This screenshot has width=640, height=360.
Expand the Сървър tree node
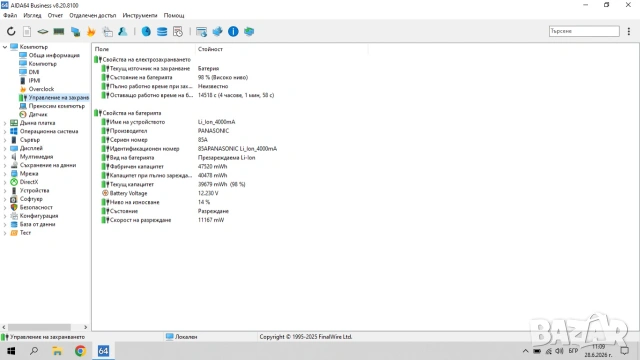[5, 140]
